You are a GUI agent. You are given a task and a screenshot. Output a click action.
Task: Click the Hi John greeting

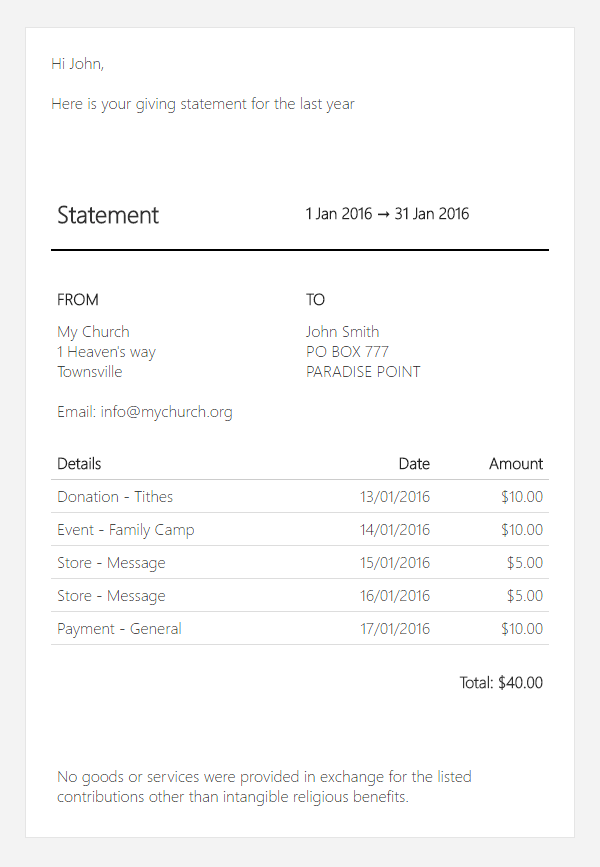[78, 64]
